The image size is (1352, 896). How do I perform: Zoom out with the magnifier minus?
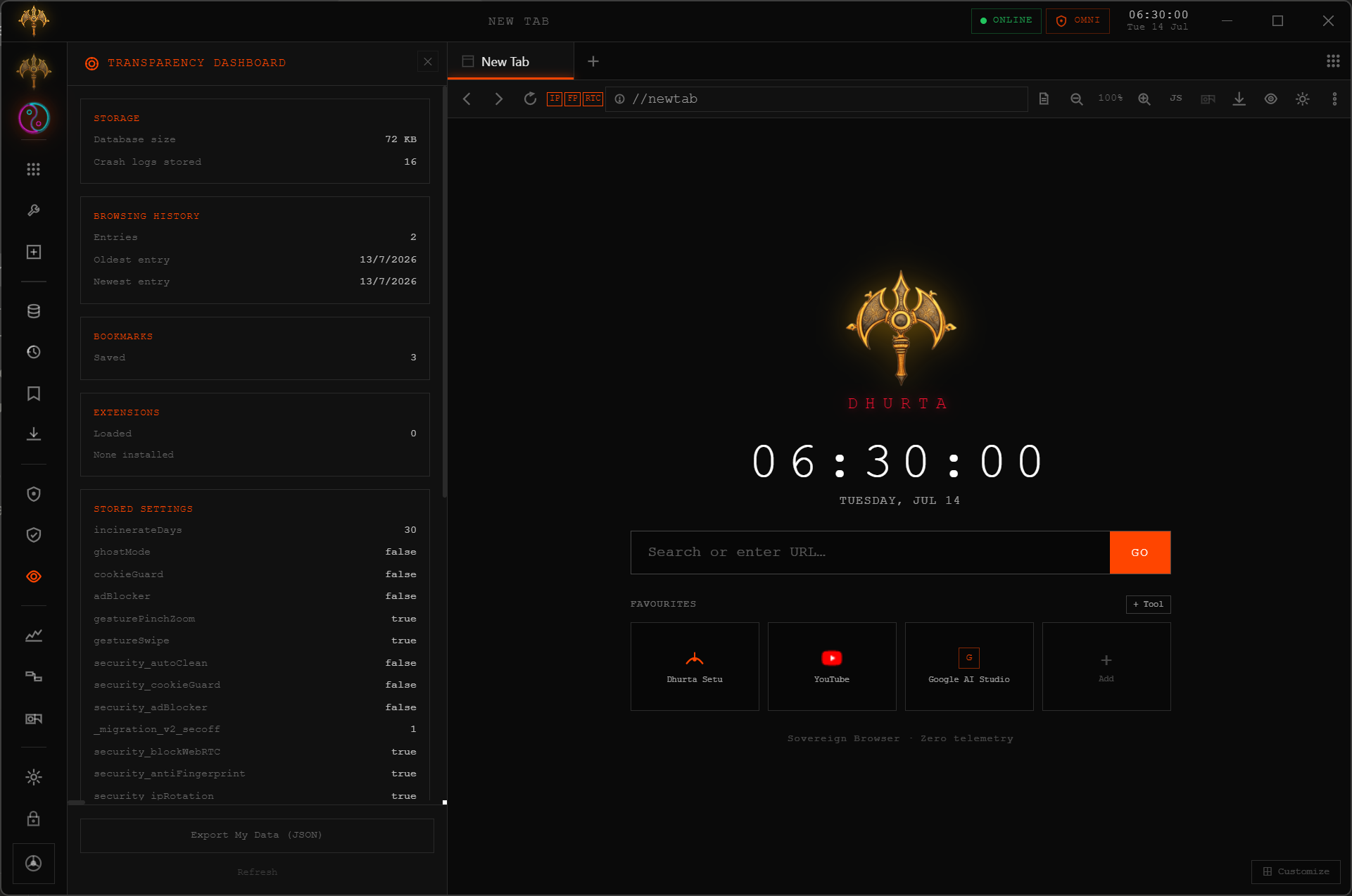1077,99
